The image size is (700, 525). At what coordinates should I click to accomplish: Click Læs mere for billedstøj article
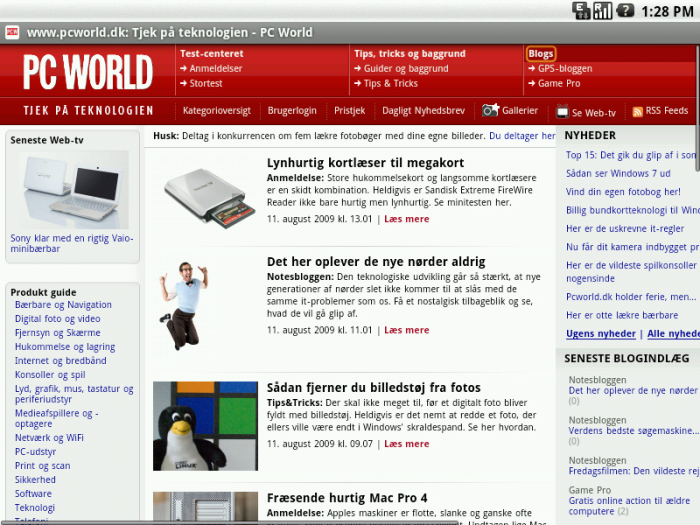click(x=407, y=444)
